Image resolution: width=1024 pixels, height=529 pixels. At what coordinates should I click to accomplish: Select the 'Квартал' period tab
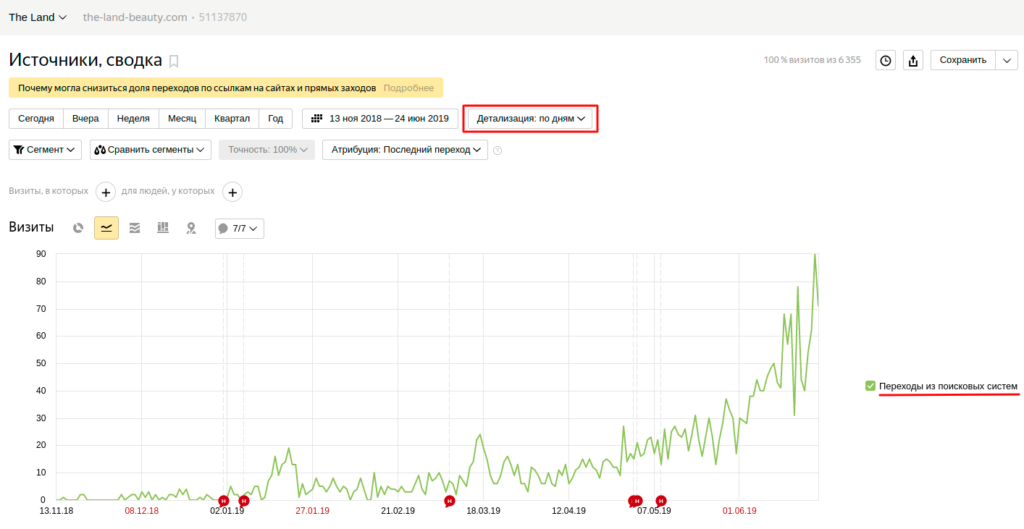232,118
